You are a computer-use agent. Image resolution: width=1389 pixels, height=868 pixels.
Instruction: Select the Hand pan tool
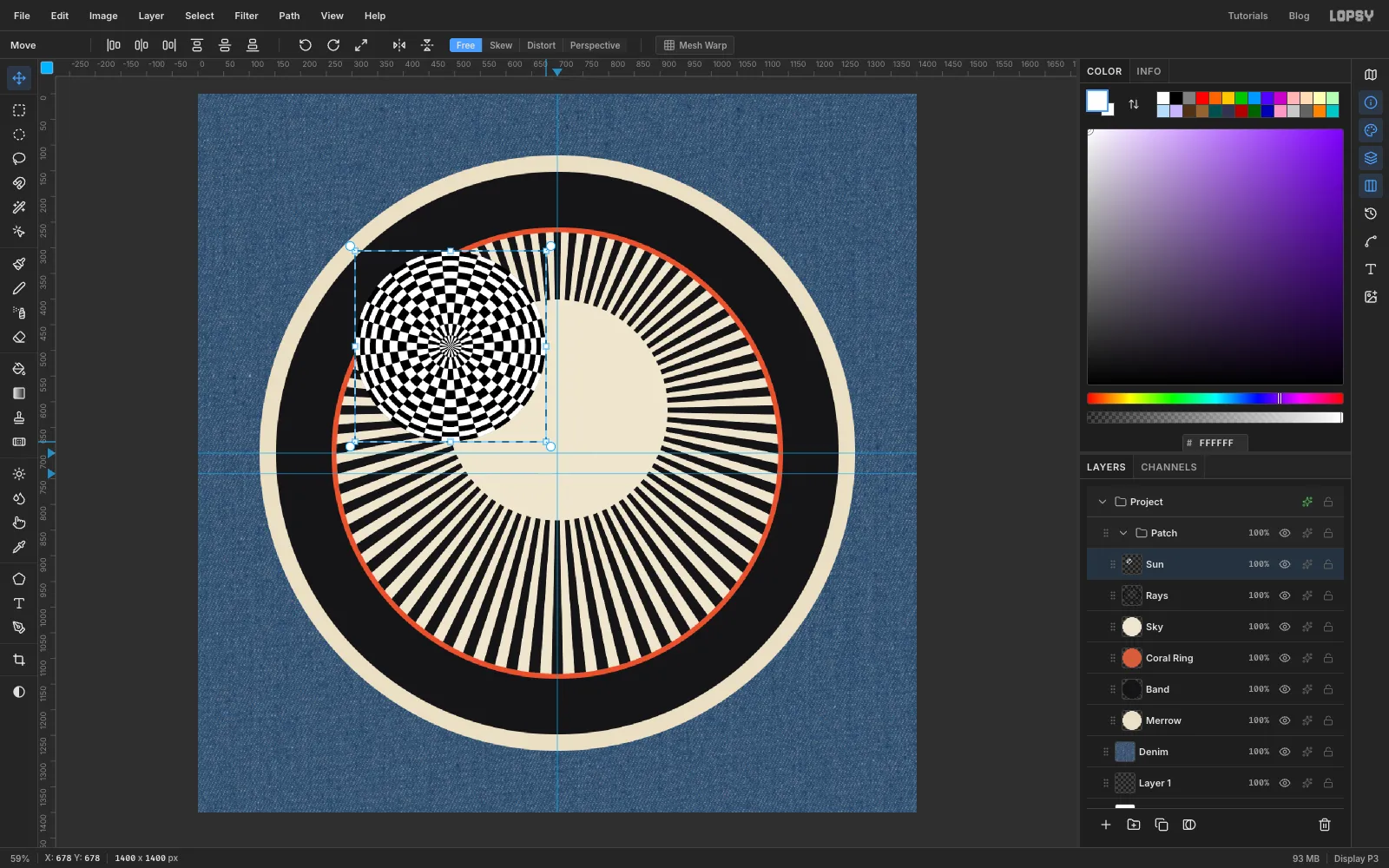click(x=19, y=523)
